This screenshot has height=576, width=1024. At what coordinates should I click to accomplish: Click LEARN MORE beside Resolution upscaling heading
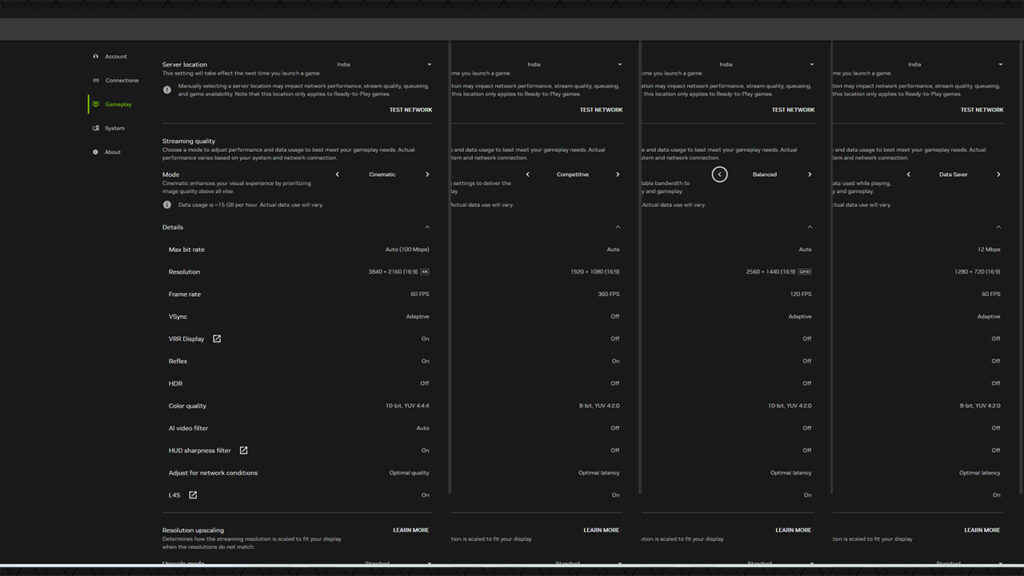(410, 530)
